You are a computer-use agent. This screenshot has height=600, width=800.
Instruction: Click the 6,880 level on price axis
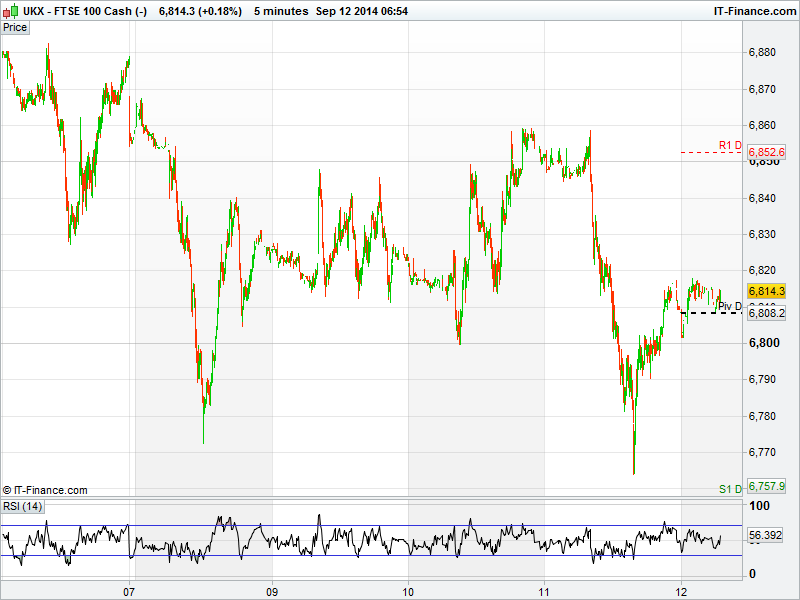[763, 52]
